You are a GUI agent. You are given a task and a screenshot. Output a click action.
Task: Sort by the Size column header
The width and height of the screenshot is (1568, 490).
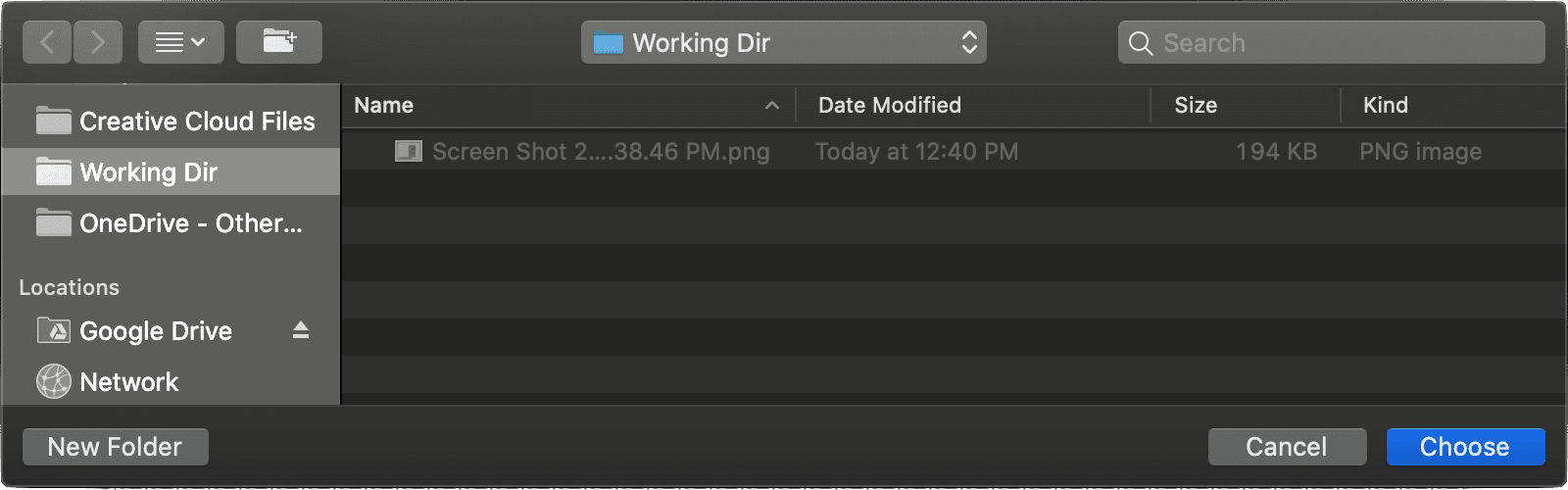tap(1196, 105)
